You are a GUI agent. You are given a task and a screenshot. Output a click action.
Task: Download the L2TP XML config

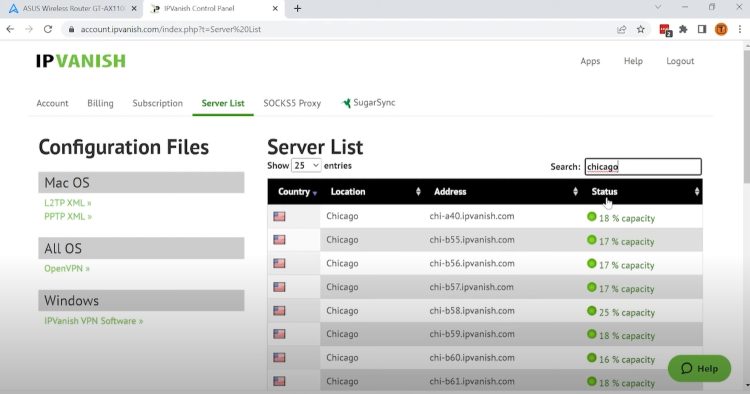(67, 203)
